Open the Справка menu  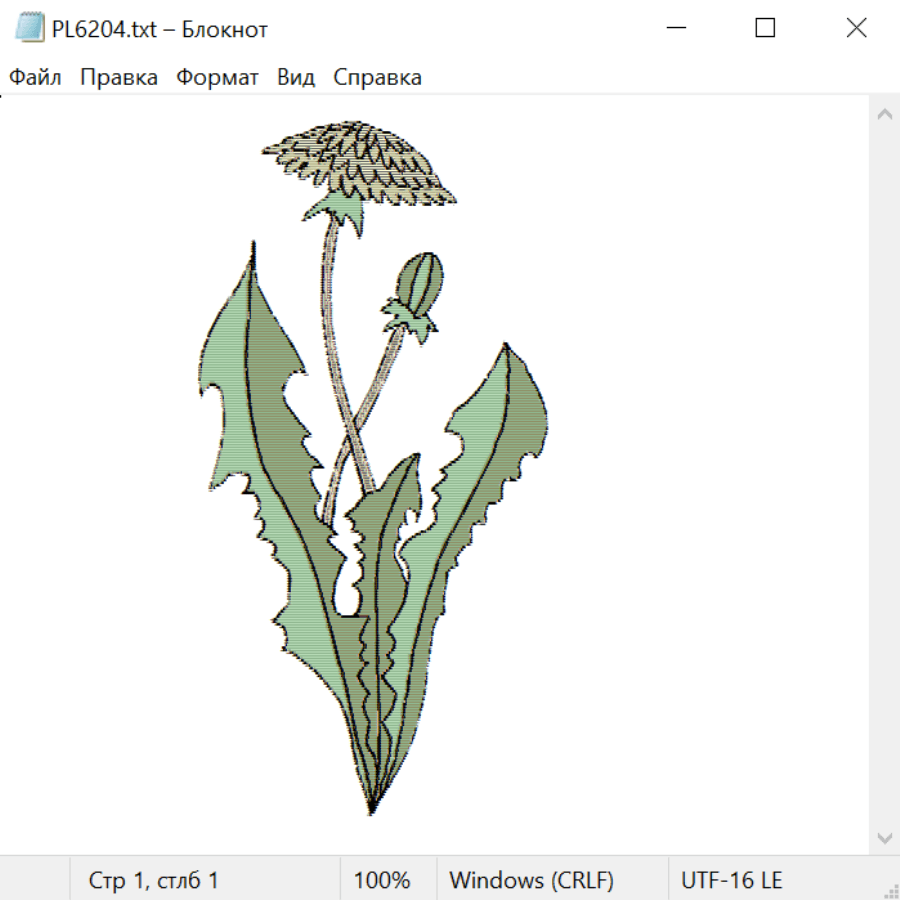point(377,77)
